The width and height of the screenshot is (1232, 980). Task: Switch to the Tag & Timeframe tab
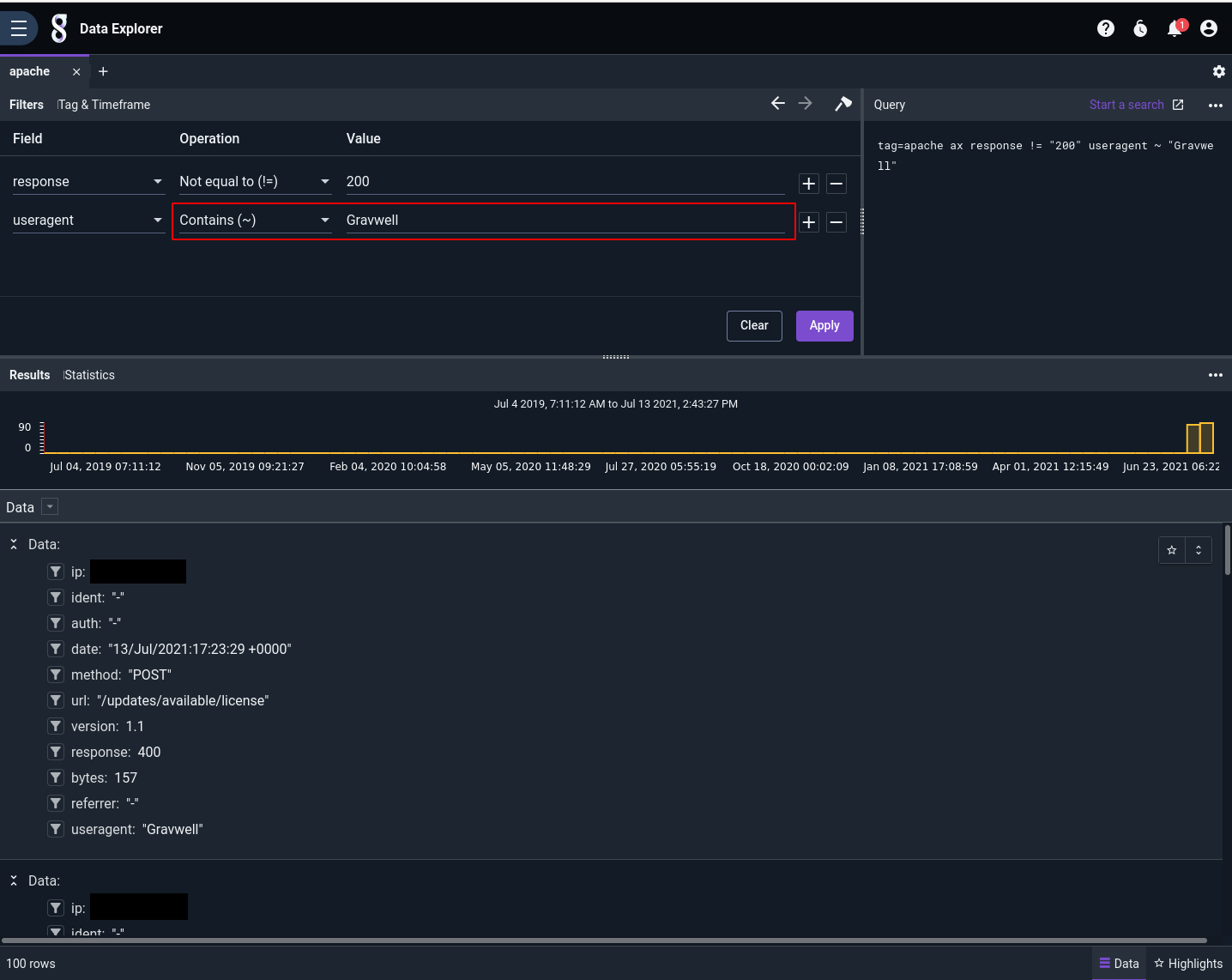(104, 105)
